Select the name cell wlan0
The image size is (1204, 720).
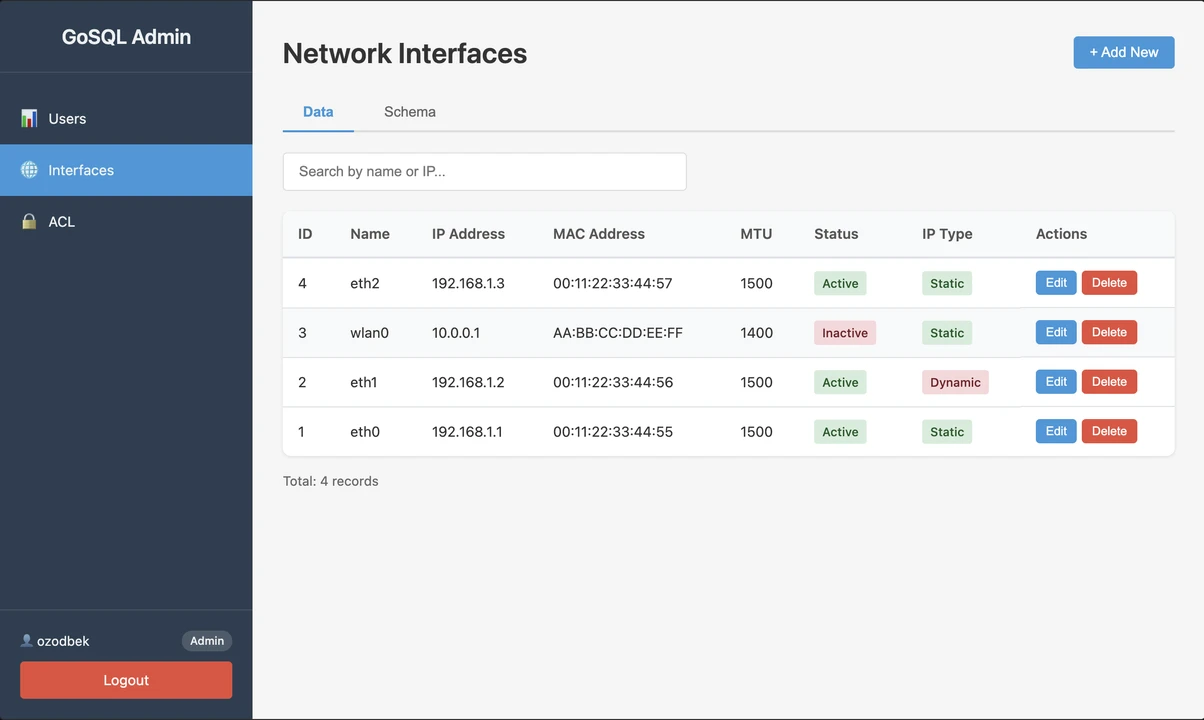[x=369, y=333]
